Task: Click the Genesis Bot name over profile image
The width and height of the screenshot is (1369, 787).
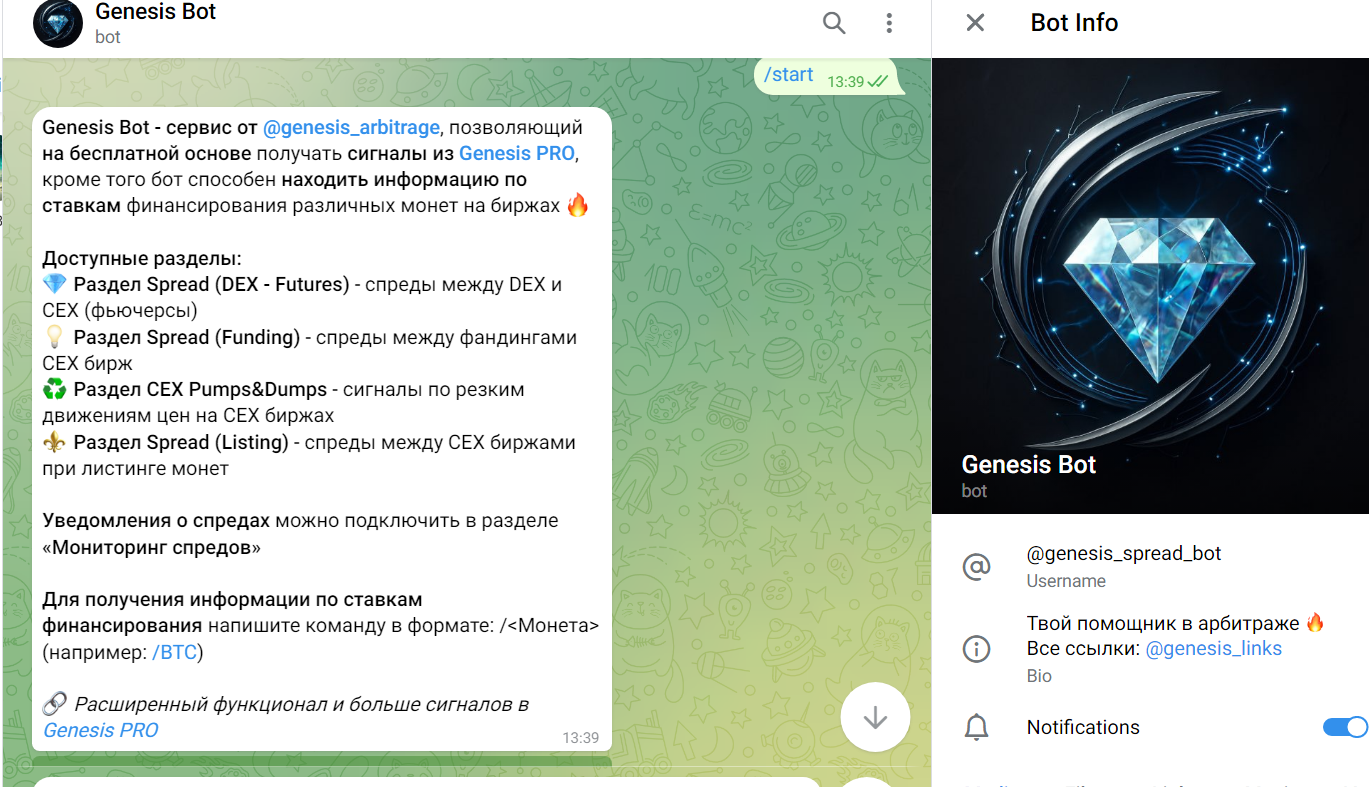Action: pyautogui.click(x=1028, y=465)
